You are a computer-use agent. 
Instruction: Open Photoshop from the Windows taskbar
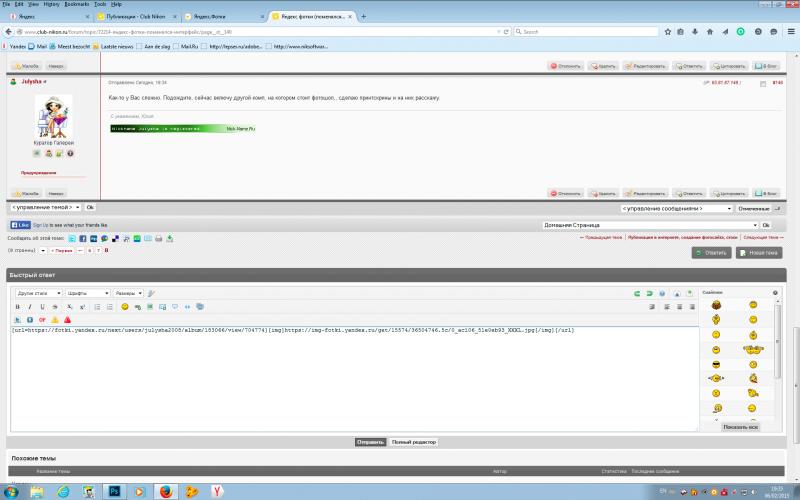[114, 491]
